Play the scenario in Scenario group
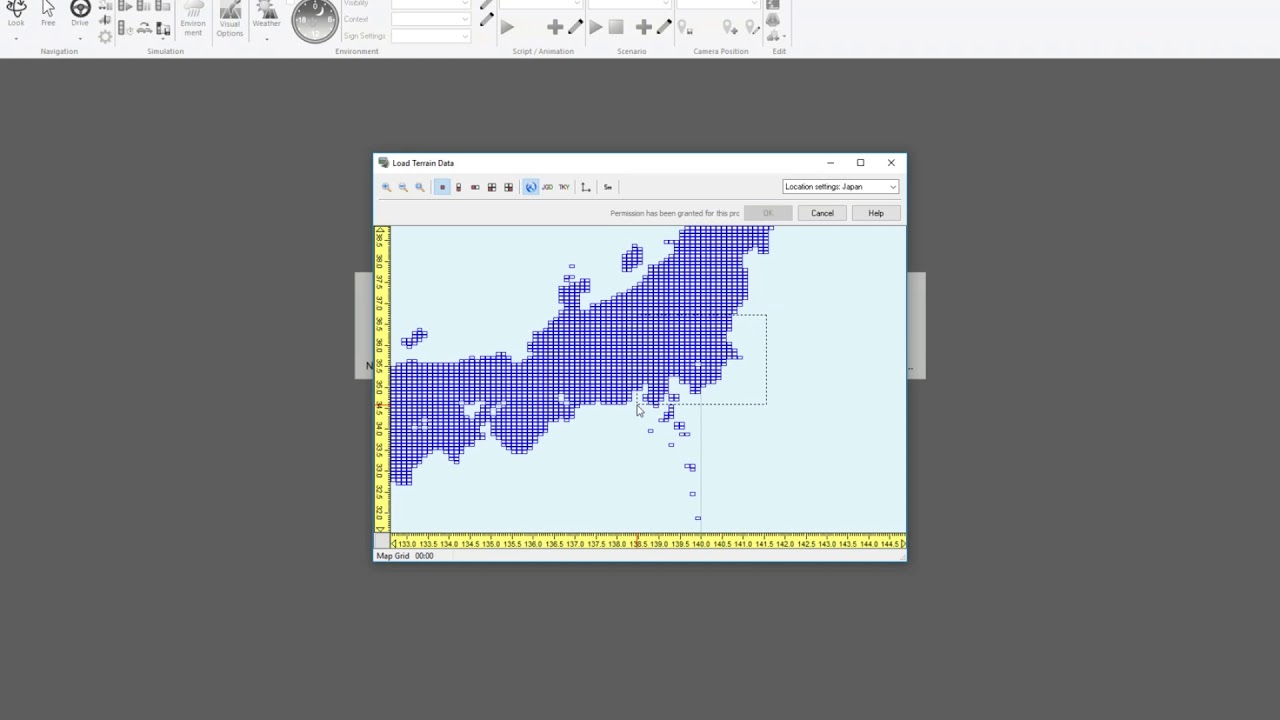Viewport: 1280px width, 720px height. (x=595, y=27)
